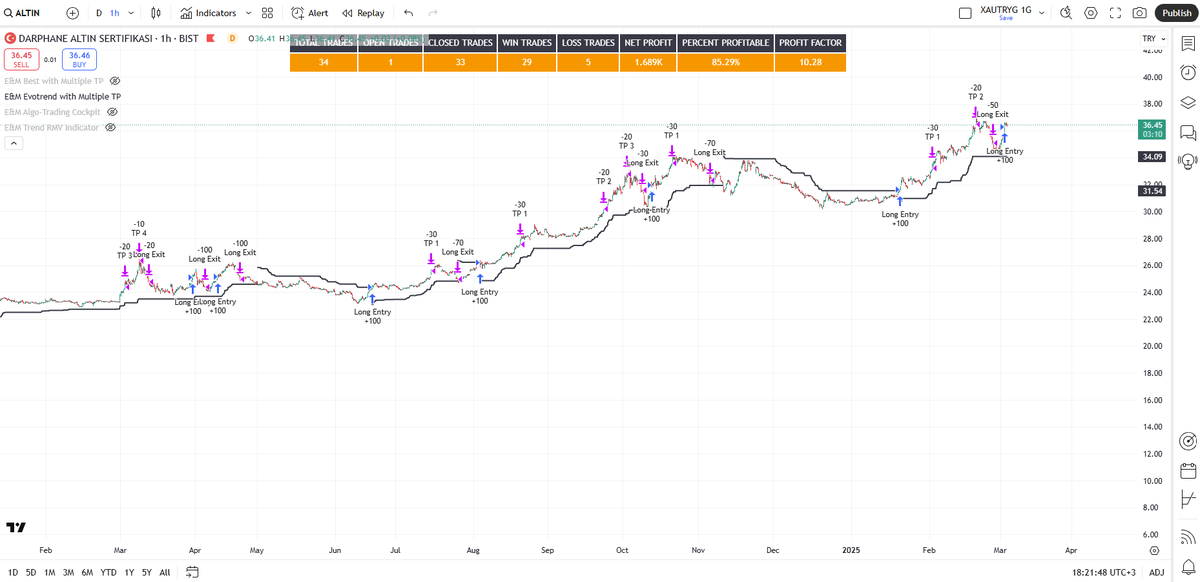Set range to 5Y
Viewport: 1200px width, 582px height.
click(146, 572)
